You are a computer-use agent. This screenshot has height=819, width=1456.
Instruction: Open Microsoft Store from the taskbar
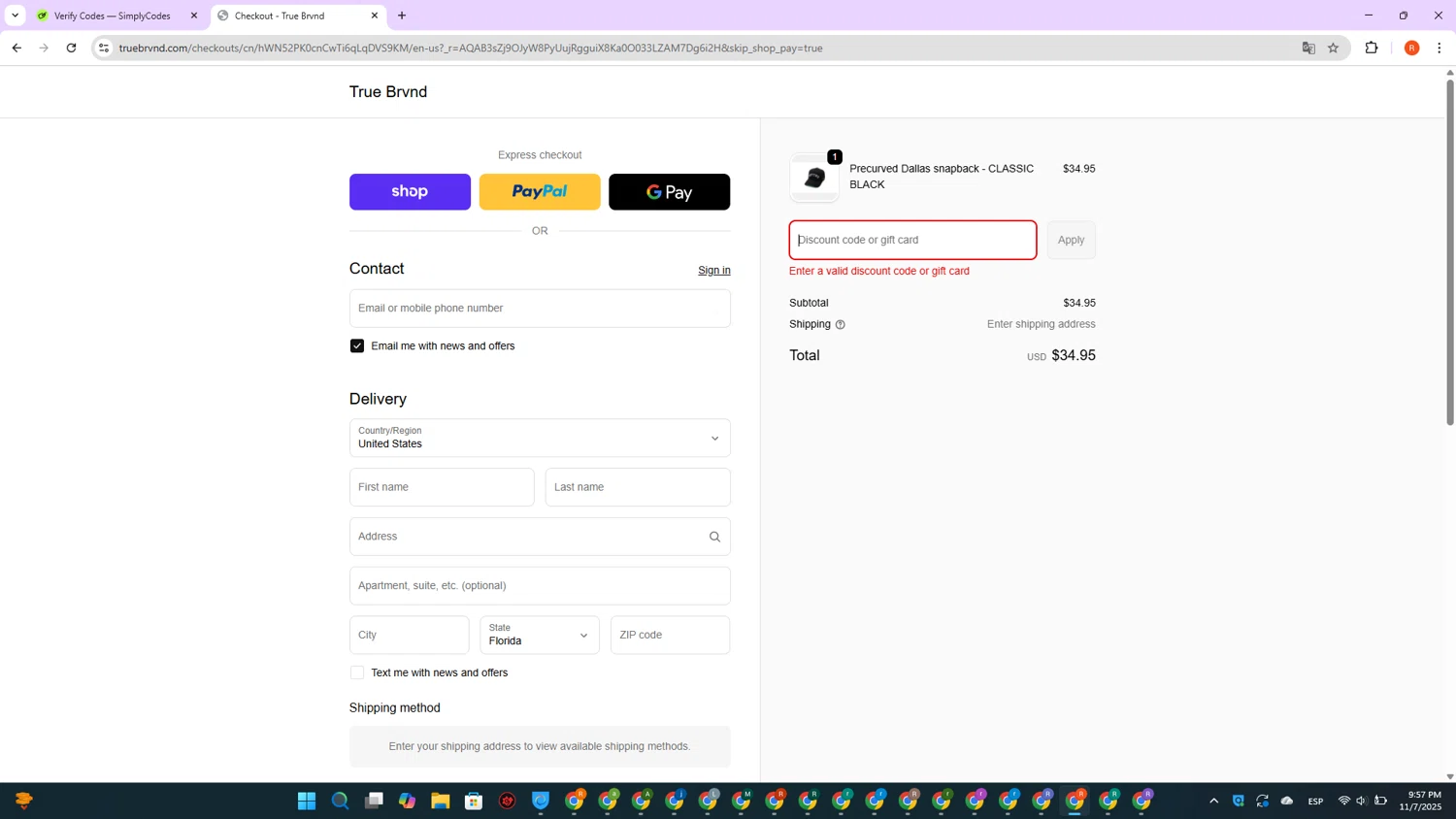tap(474, 801)
